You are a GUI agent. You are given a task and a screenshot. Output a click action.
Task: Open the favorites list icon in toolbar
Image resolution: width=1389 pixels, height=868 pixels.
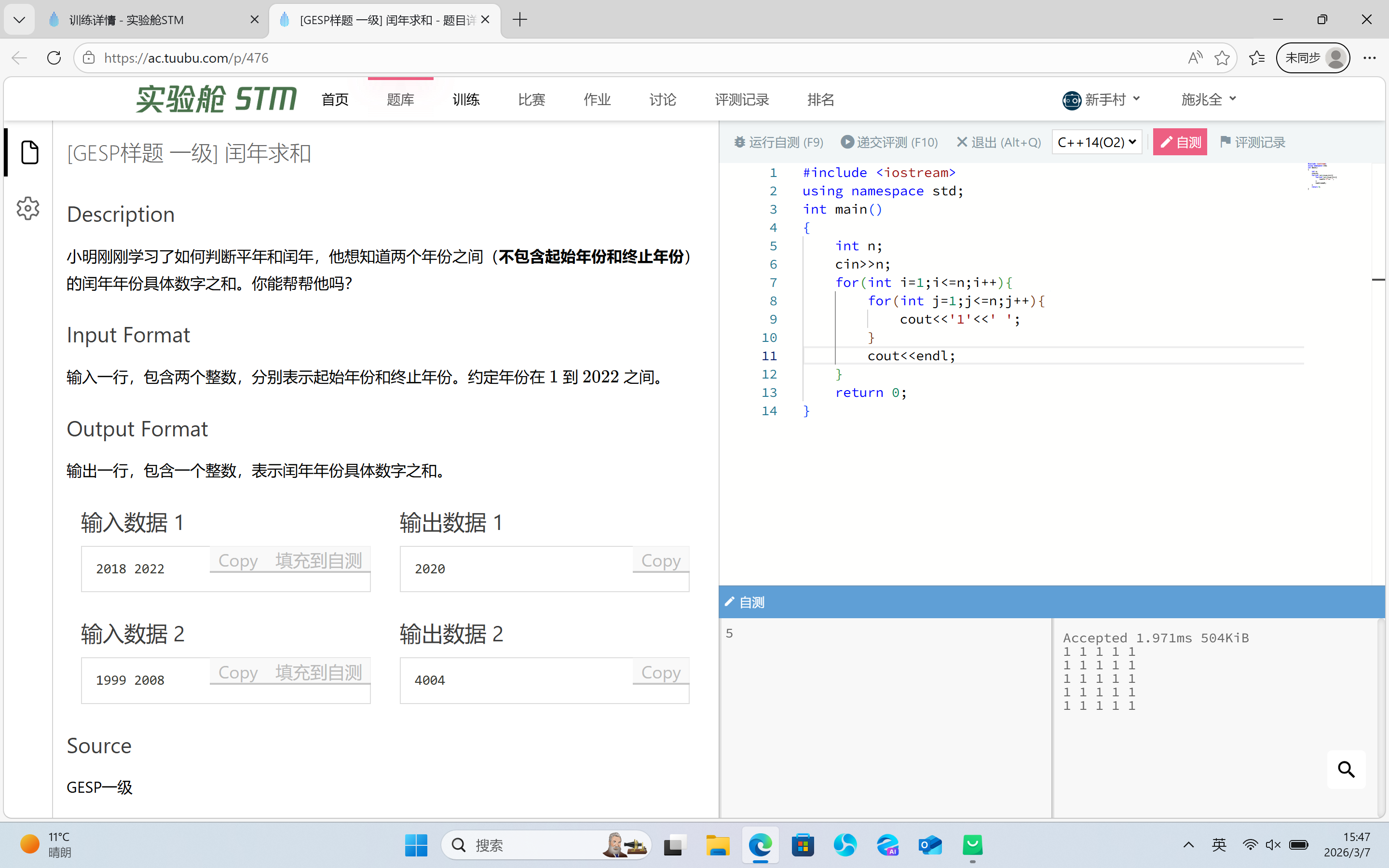coord(1256,58)
